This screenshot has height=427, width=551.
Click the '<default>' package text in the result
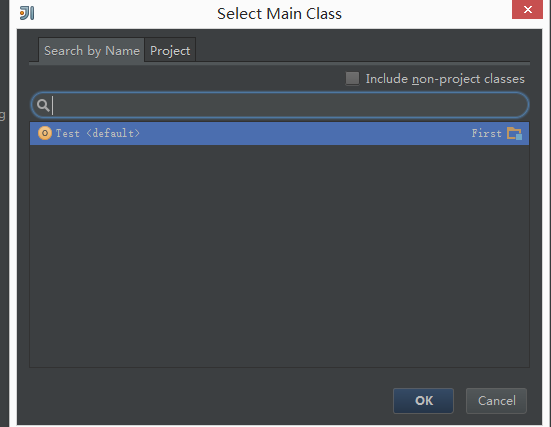(113, 134)
